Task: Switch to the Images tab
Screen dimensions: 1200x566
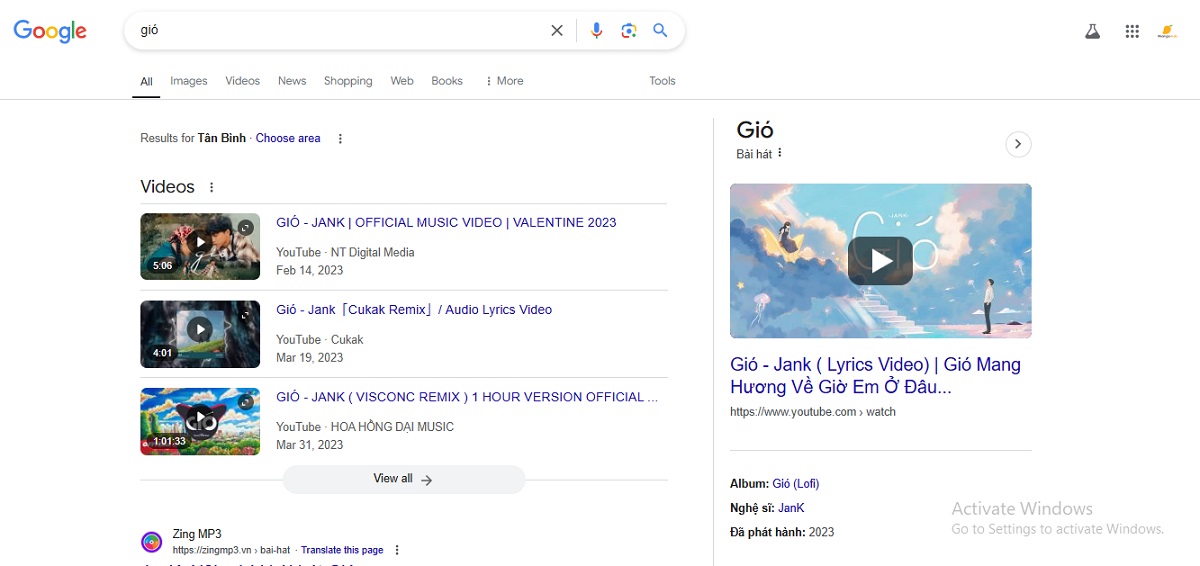Action: [x=189, y=81]
